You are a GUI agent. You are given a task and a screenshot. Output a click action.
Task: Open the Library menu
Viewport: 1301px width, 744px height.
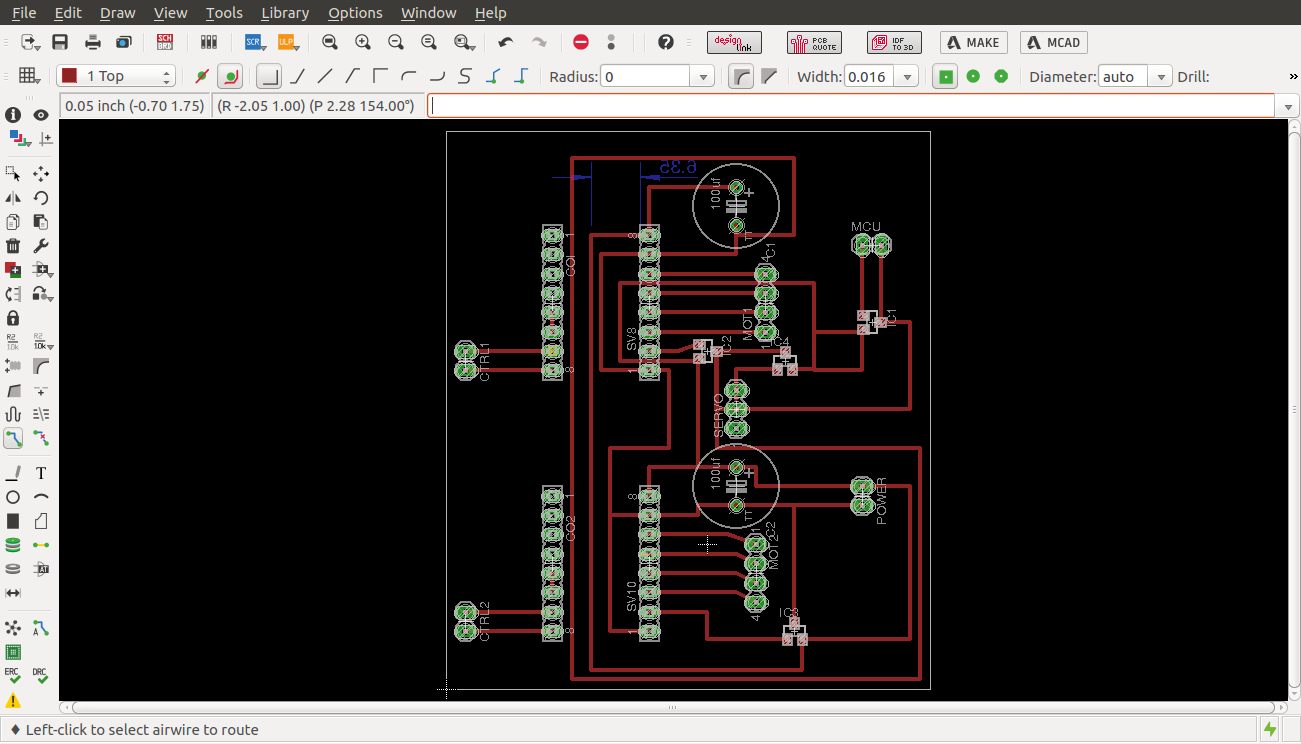[x=284, y=13]
